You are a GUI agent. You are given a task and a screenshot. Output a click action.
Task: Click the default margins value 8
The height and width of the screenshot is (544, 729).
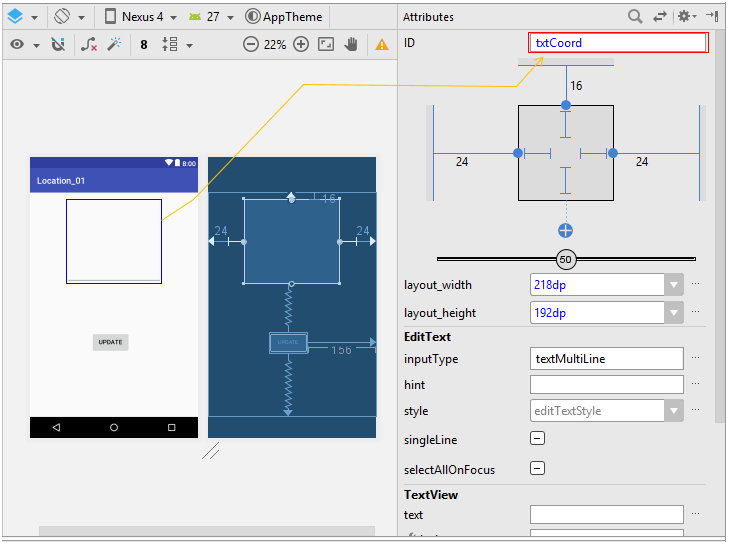144,45
